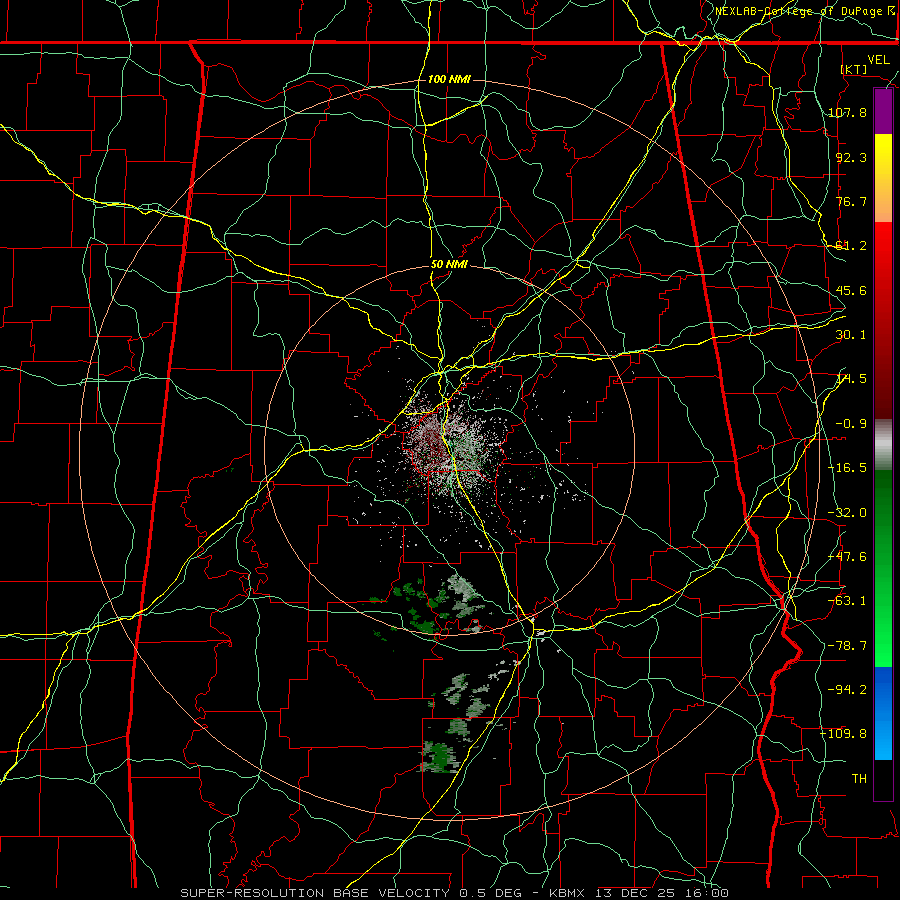Screen dimensions: 900x900
Task: Click the 30.1 legend value
Action: [851, 335]
